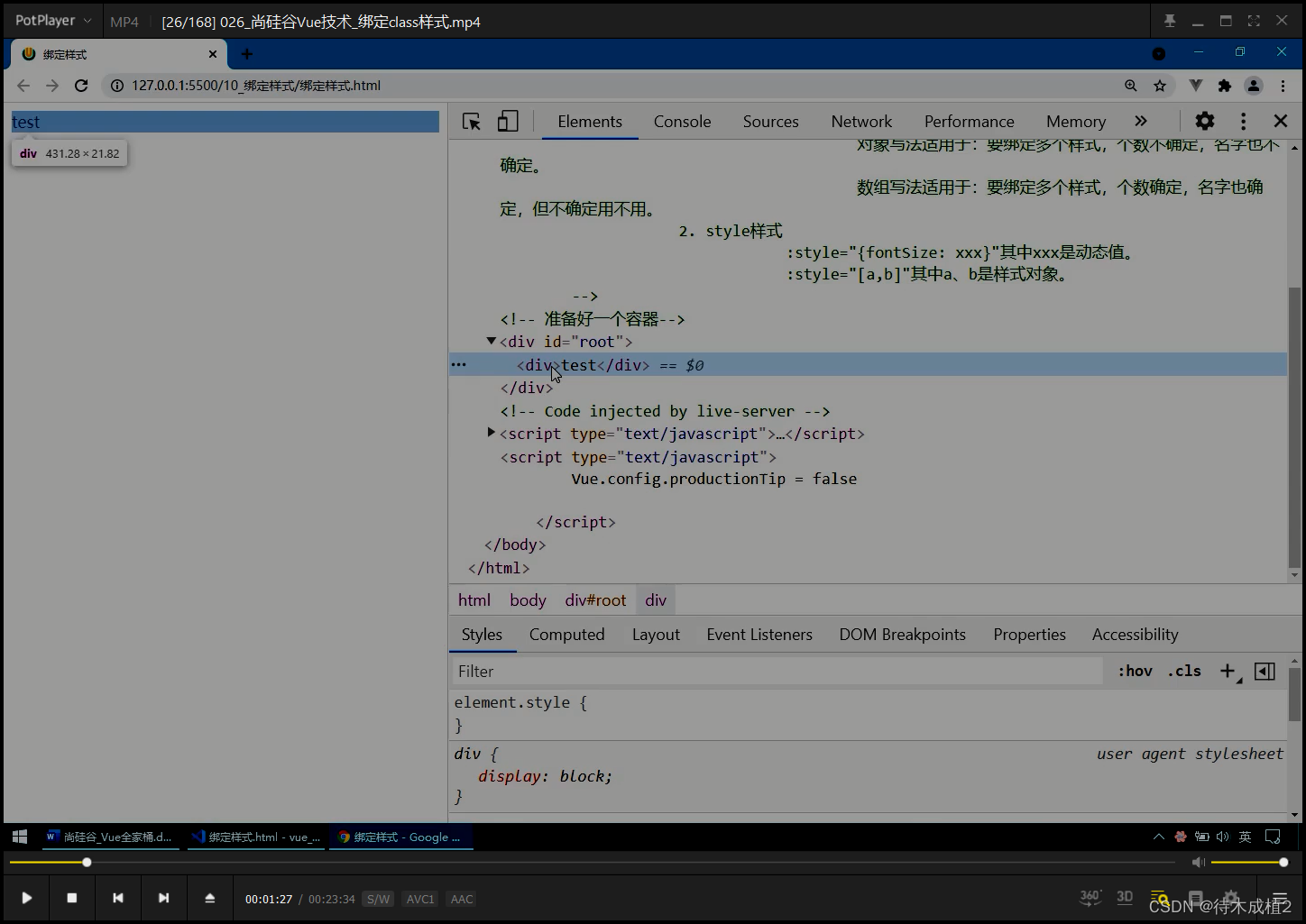This screenshot has height=924, width=1306.
Task: Close the DevTools panel
Action: point(1280,121)
